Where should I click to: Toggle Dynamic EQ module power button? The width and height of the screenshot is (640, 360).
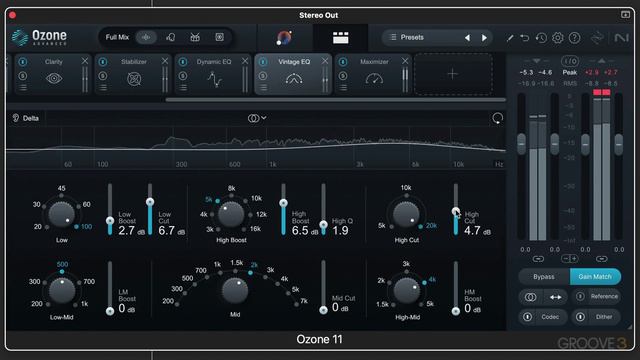pyautogui.click(x=183, y=62)
